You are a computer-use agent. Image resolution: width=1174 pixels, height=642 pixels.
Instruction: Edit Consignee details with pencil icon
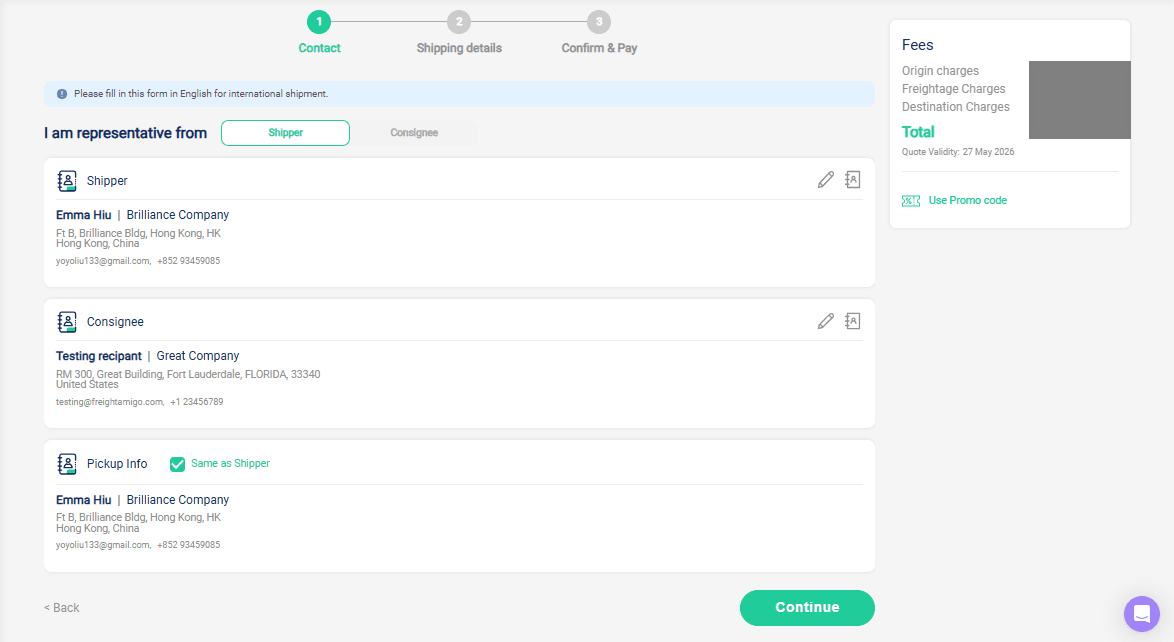coord(825,321)
